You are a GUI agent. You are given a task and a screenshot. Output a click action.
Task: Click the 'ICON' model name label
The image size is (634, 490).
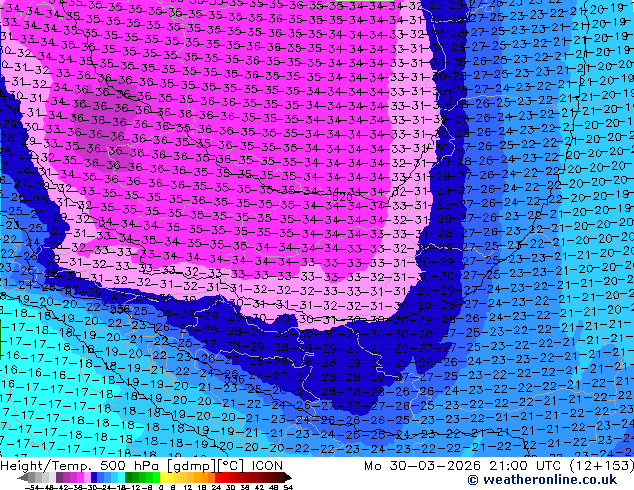tap(267, 466)
